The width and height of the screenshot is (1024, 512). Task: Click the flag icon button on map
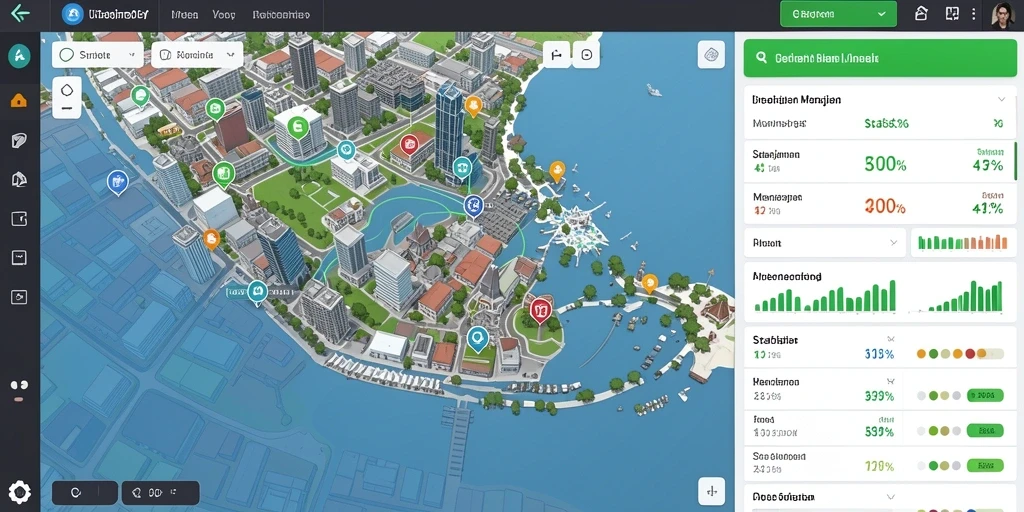click(x=556, y=55)
